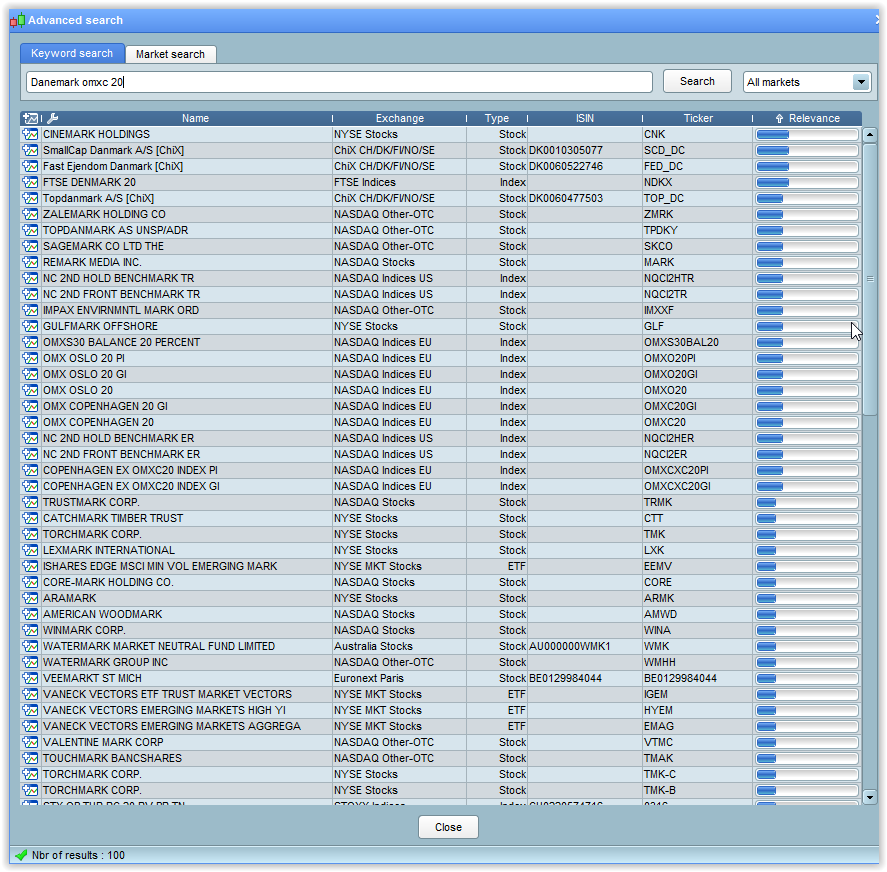
Task: Sort results by Ticker column header
Action: coord(697,118)
